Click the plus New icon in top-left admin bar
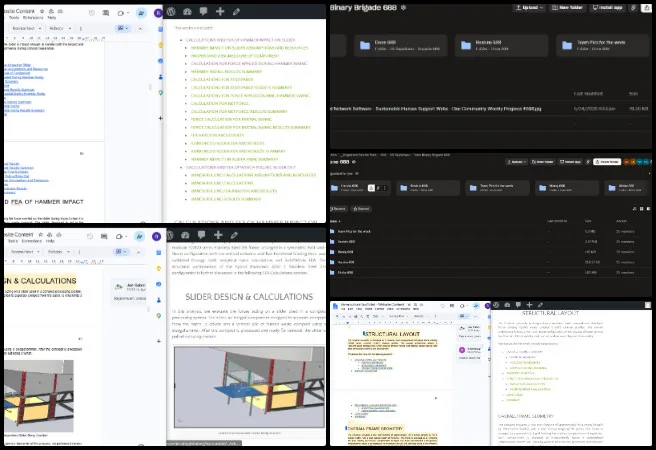Screen dimensions: 656x450 pyautogui.click(x=220, y=12)
